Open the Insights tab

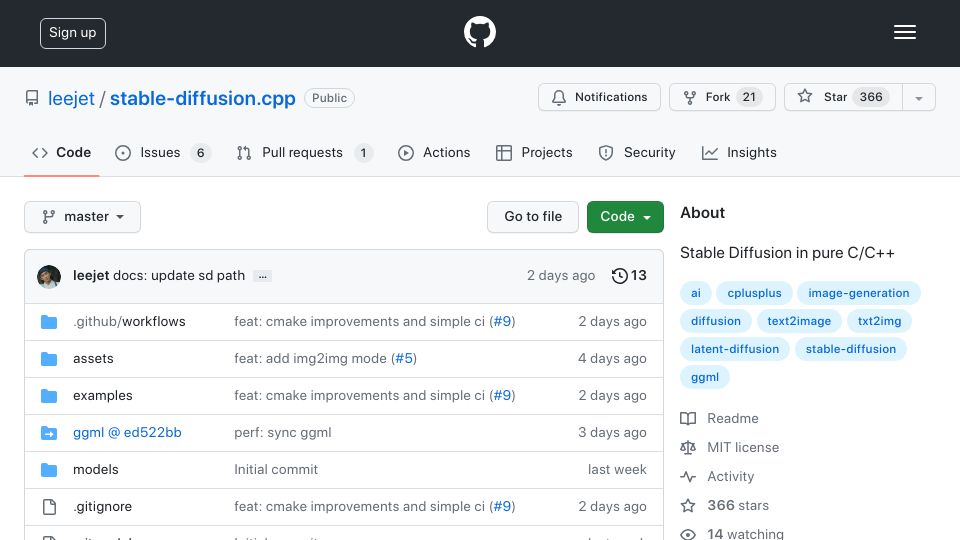739,152
